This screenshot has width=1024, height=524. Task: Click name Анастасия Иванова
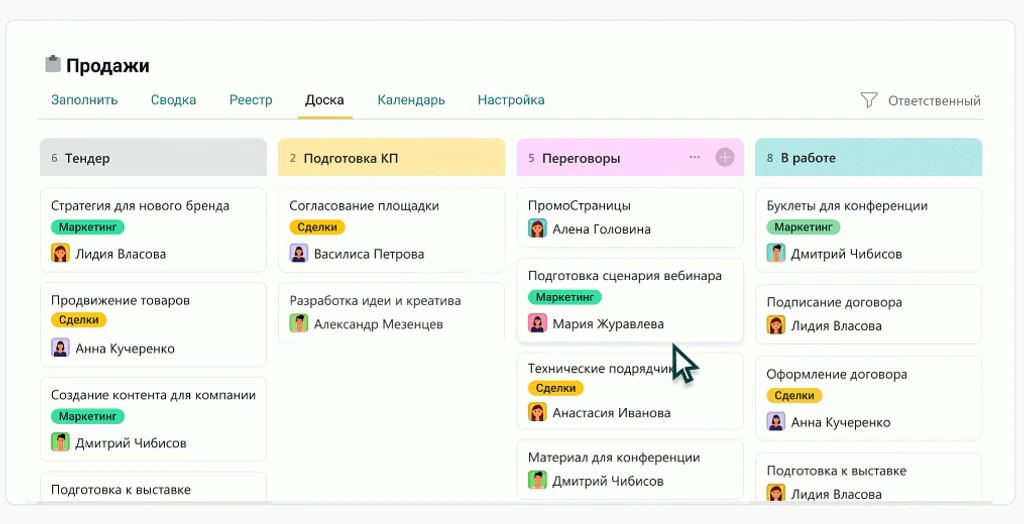pos(611,413)
